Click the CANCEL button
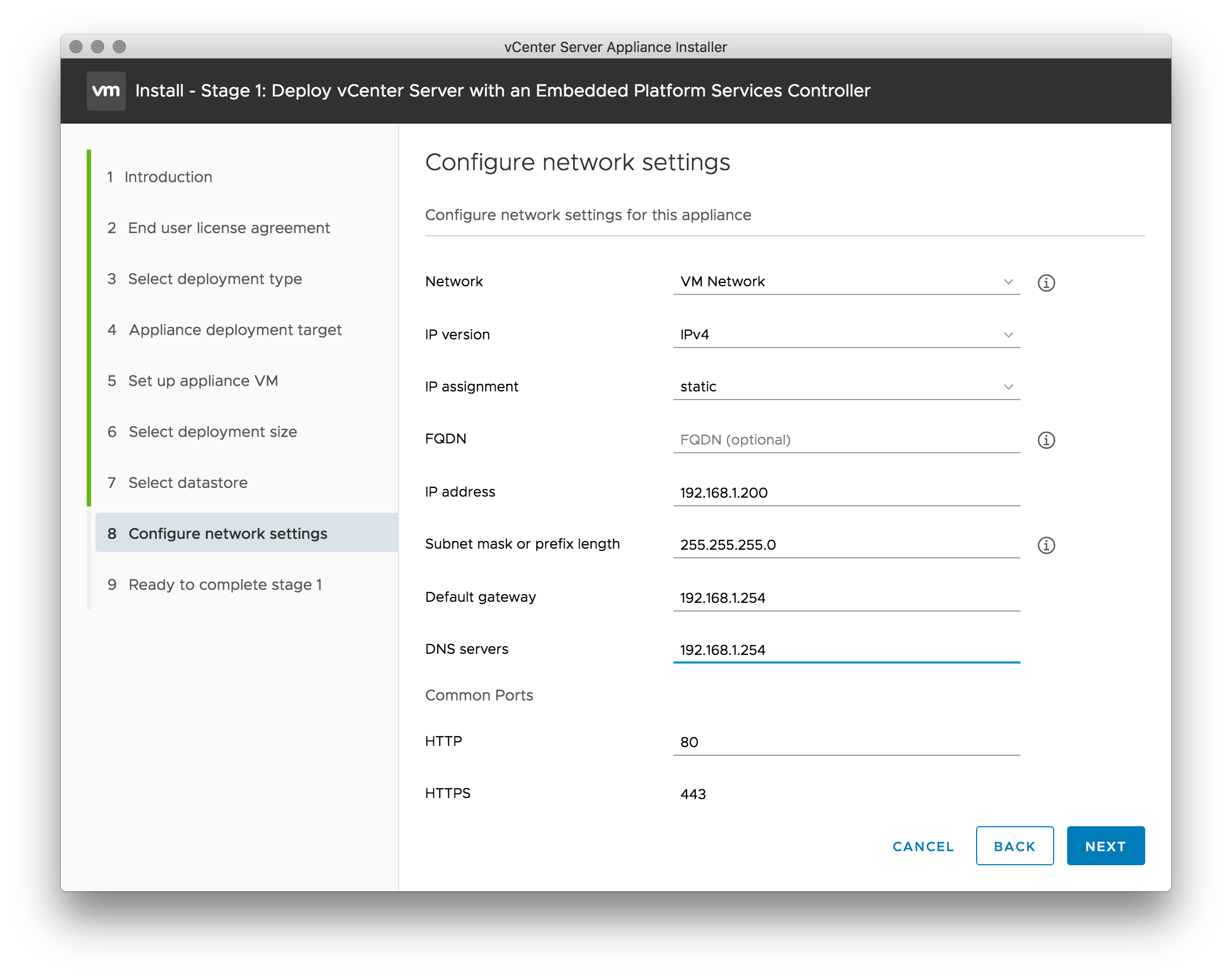 click(923, 846)
